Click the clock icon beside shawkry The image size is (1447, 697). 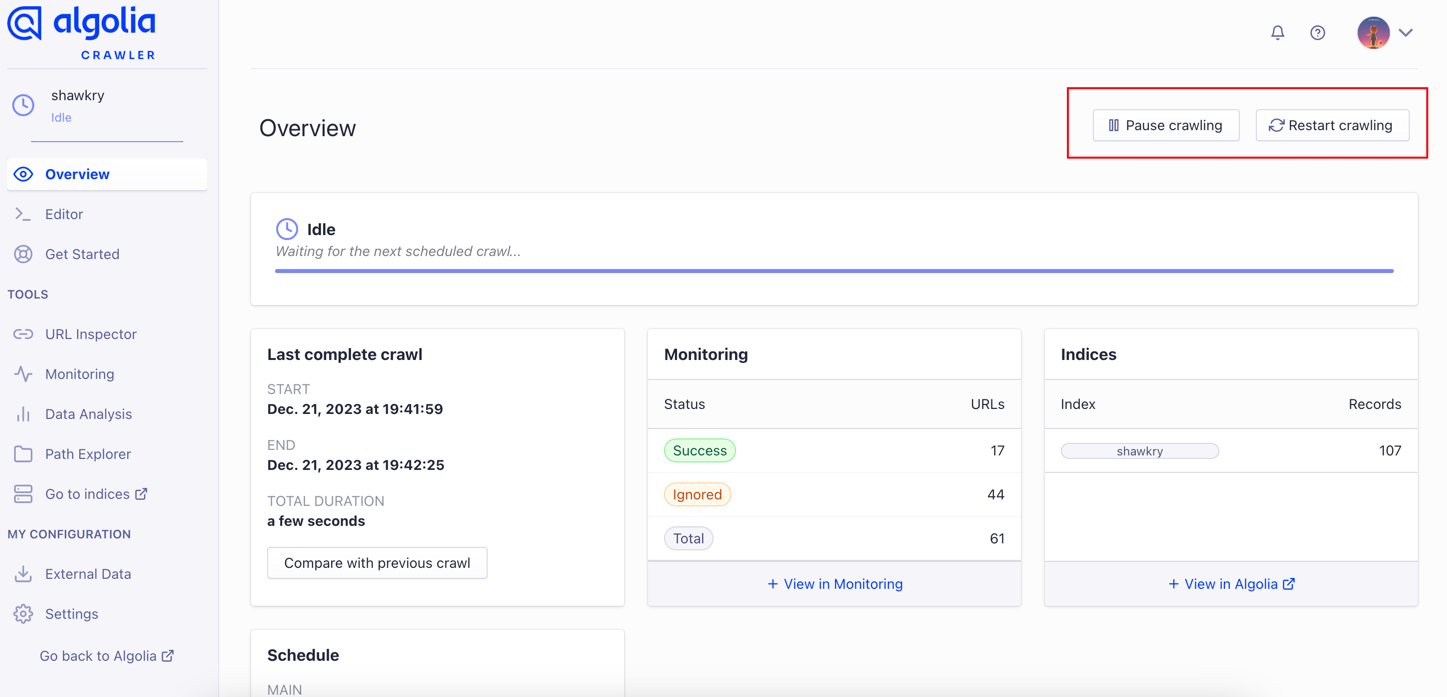pos(23,105)
